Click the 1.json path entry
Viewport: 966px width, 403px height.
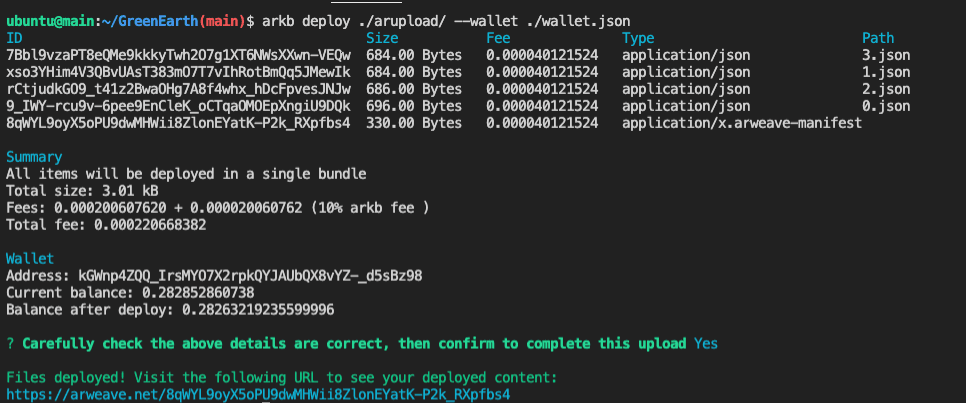[x=886, y=72]
